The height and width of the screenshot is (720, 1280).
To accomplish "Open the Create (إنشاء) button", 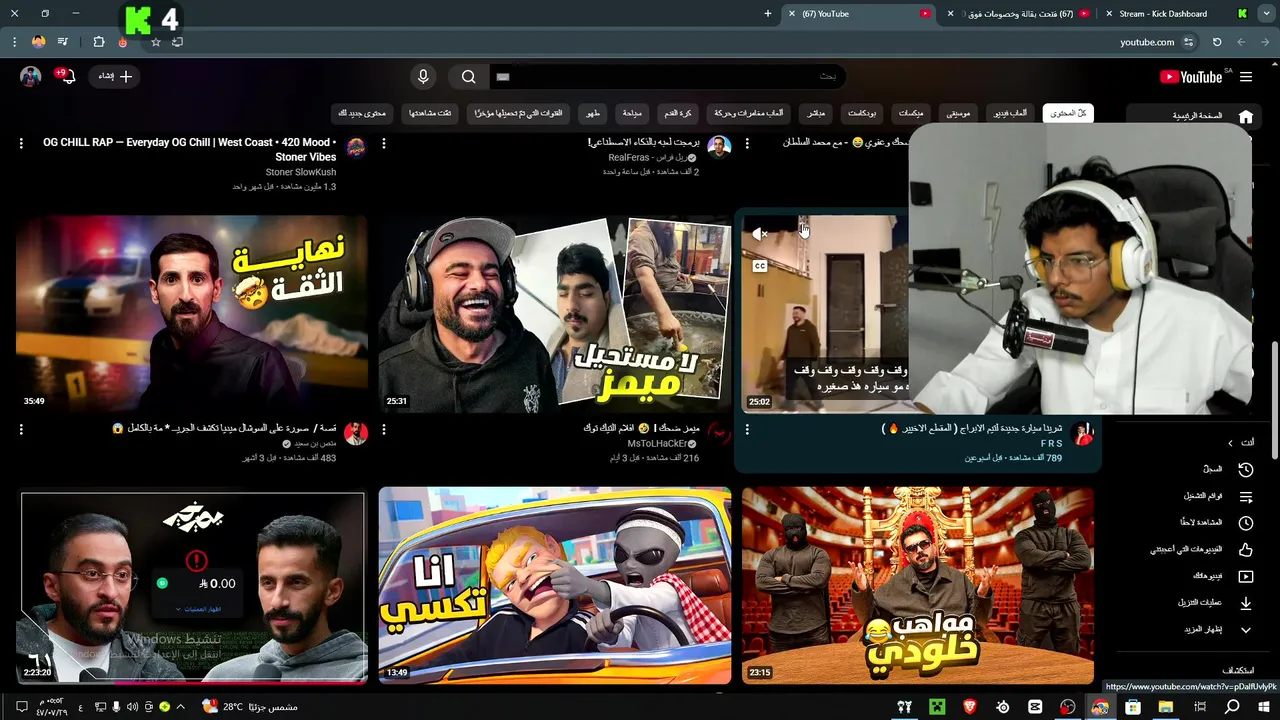I will pyautogui.click(x=115, y=76).
